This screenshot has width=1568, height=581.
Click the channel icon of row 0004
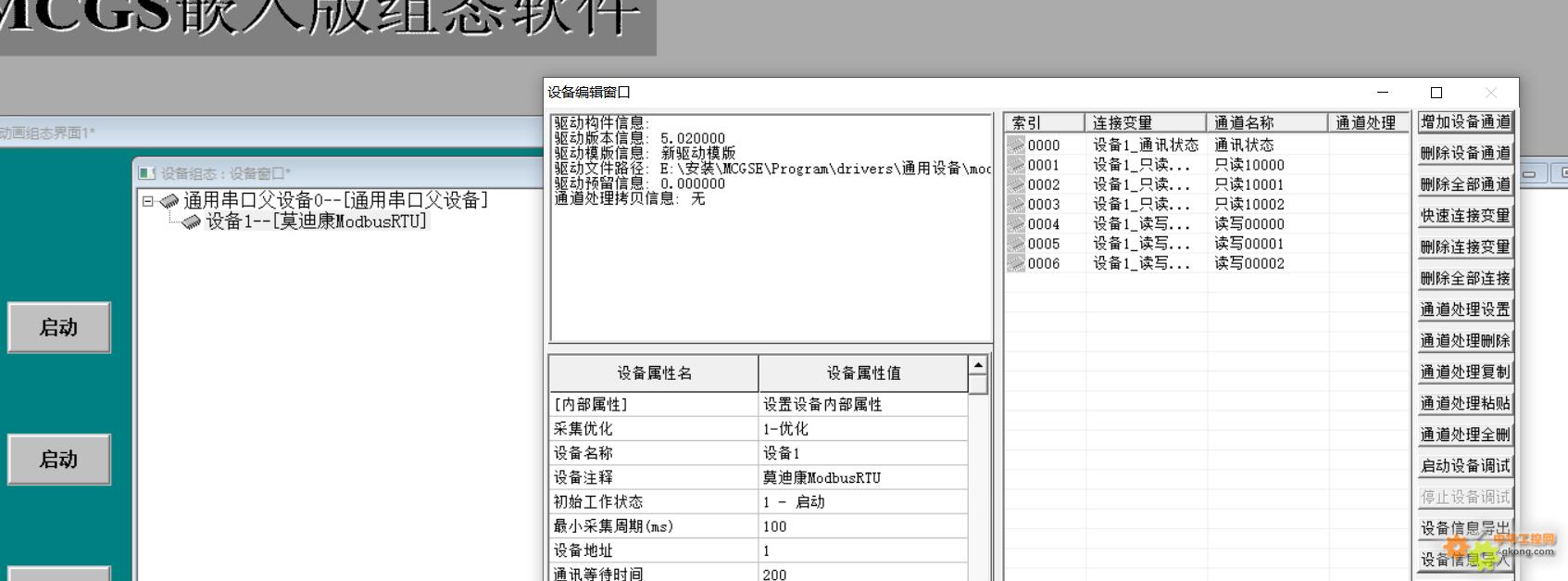pos(1016,223)
